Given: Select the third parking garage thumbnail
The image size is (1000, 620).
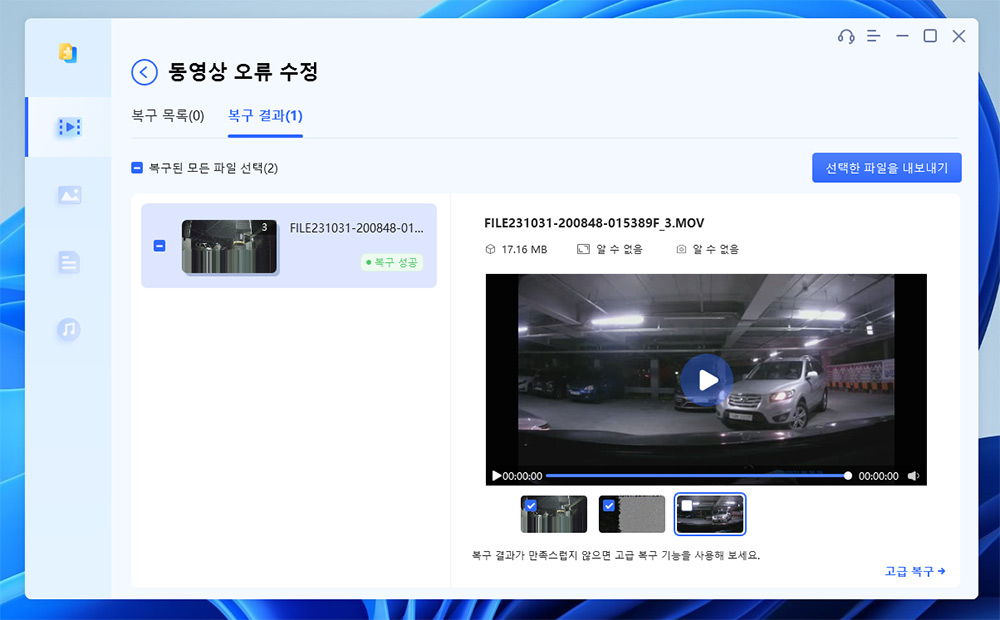Looking at the screenshot, I should [x=710, y=514].
